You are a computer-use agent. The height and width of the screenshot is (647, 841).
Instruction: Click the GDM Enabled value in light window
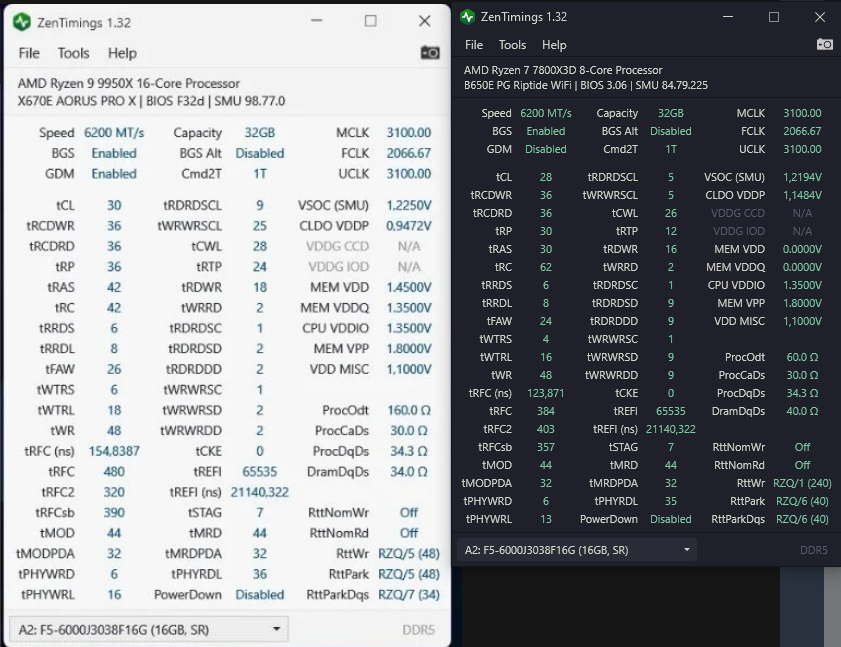[x=114, y=174]
